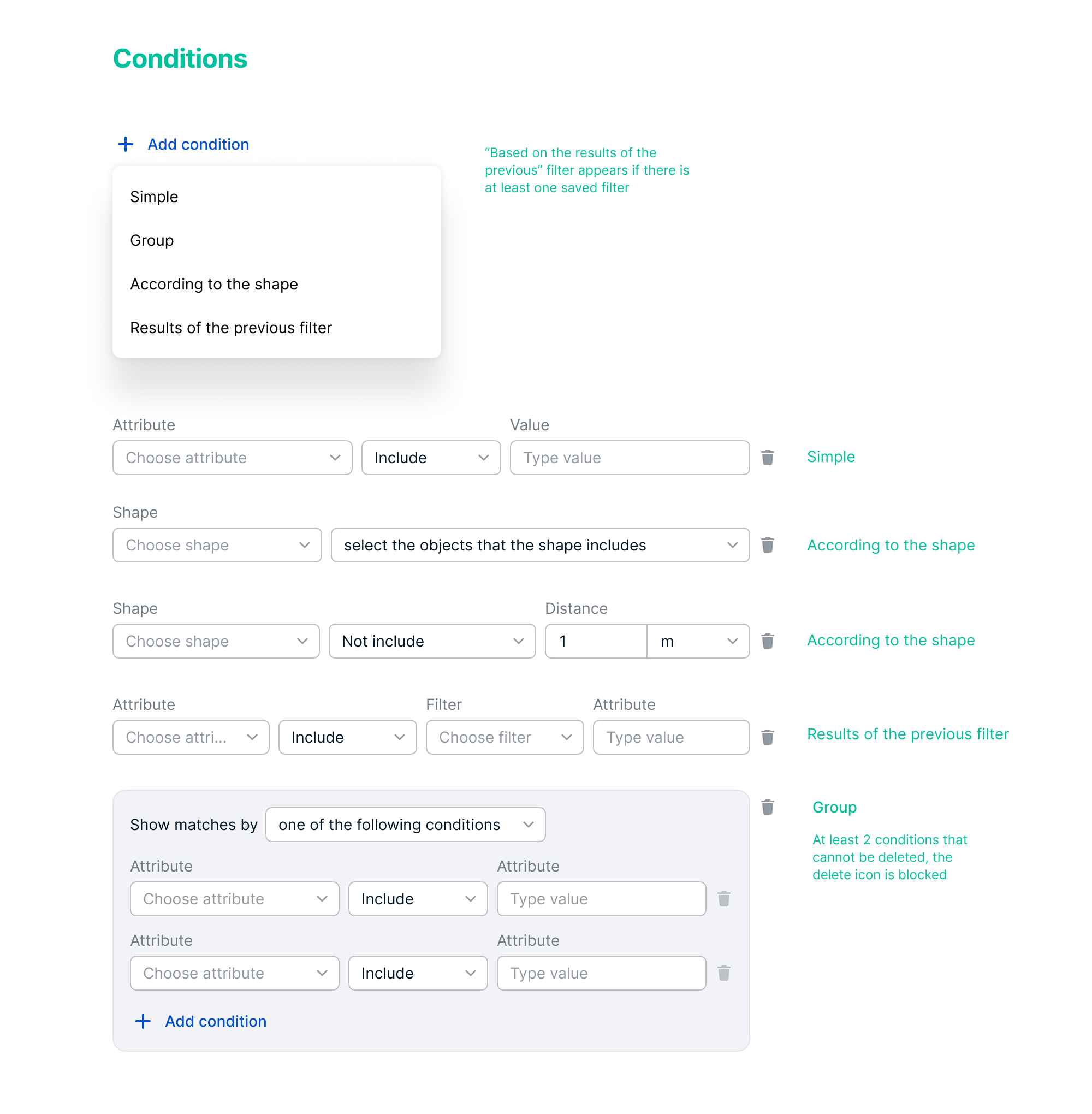Pick 'According to the shape' menu option
1092x1114 pixels.
pyautogui.click(x=214, y=284)
